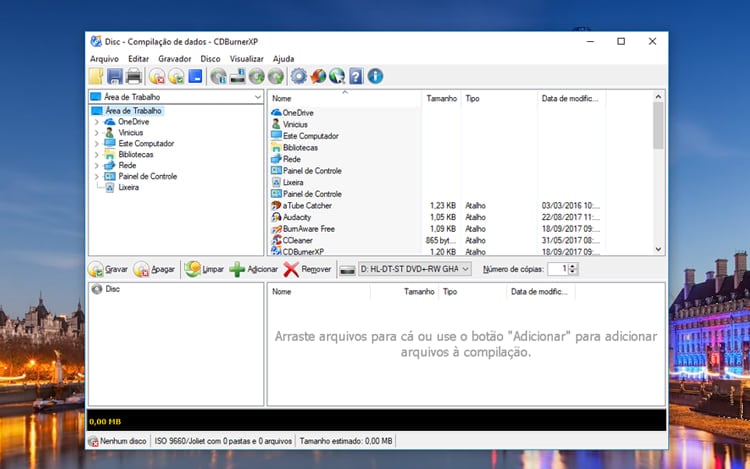Click the help question mark icon
Screen dimensions: 750x469
pos(356,76)
